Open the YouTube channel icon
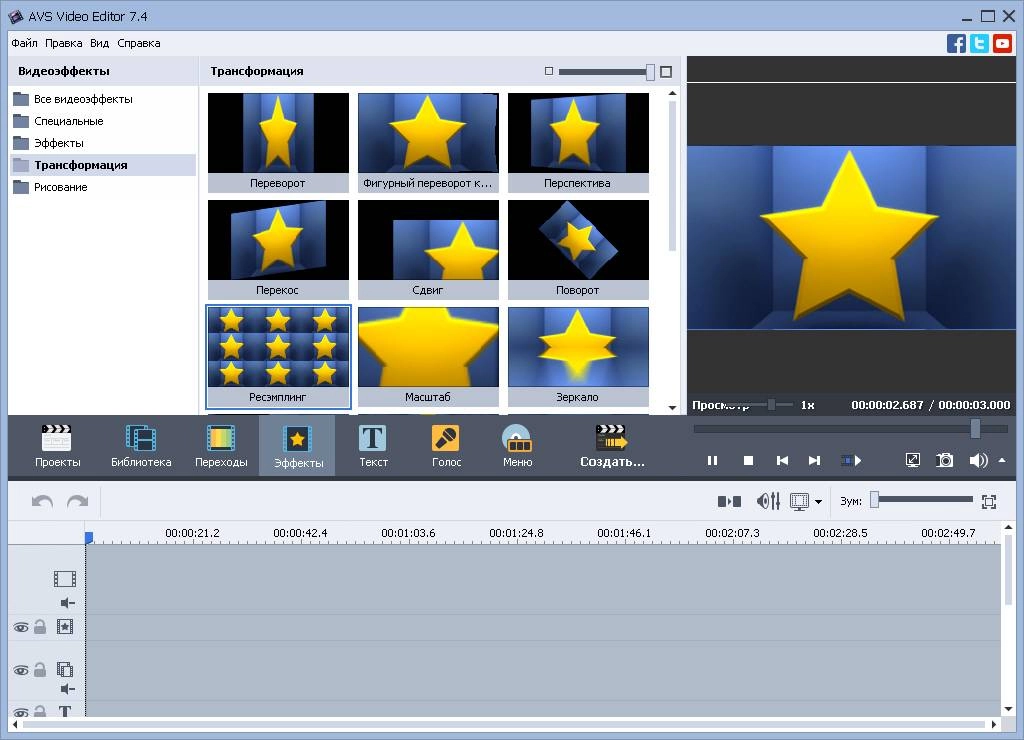 [x=1002, y=44]
